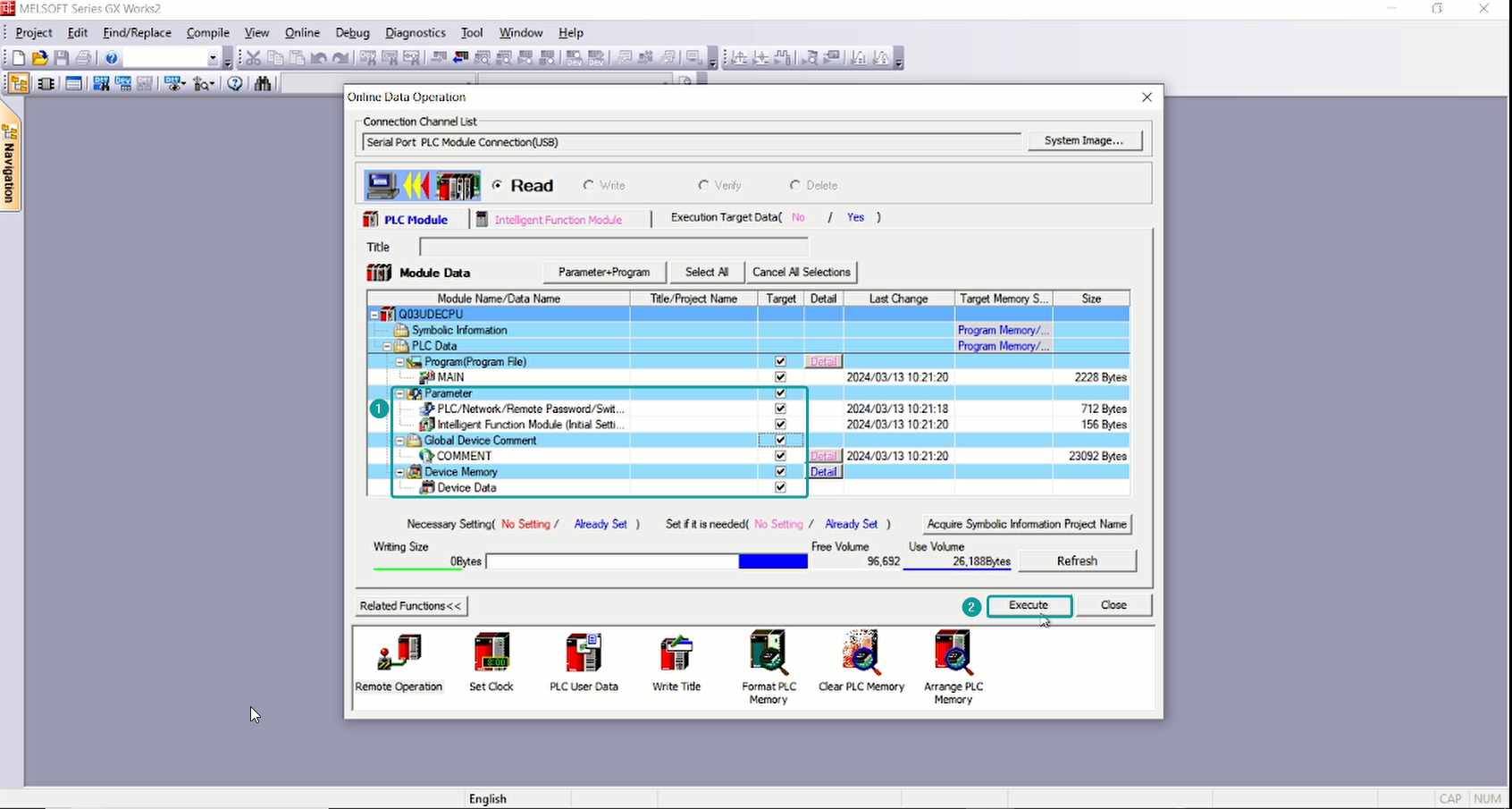The image size is (1512, 809).
Task: Toggle the COMMENT target checkbox
Action: pyautogui.click(x=780, y=456)
